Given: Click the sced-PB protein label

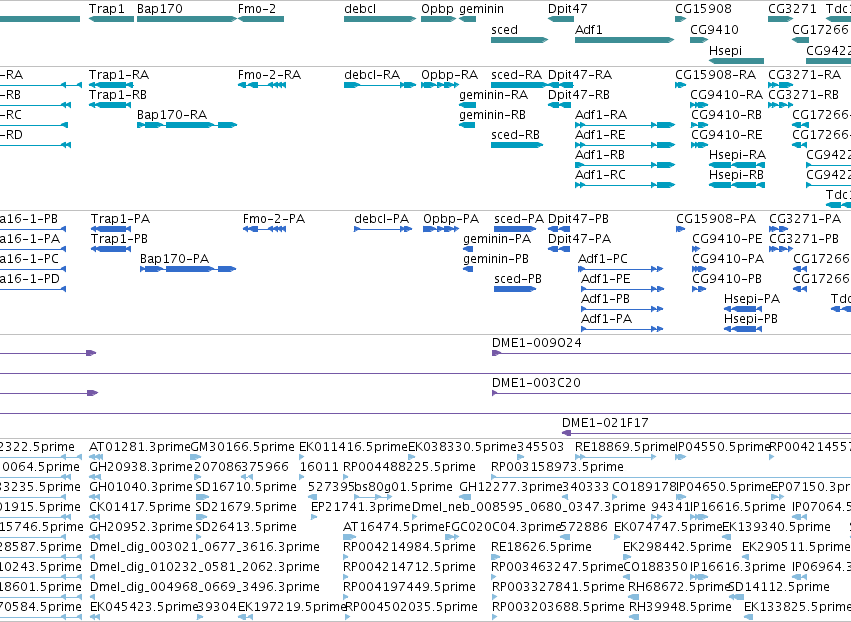Looking at the screenshot, I should [x=518, y=279].
